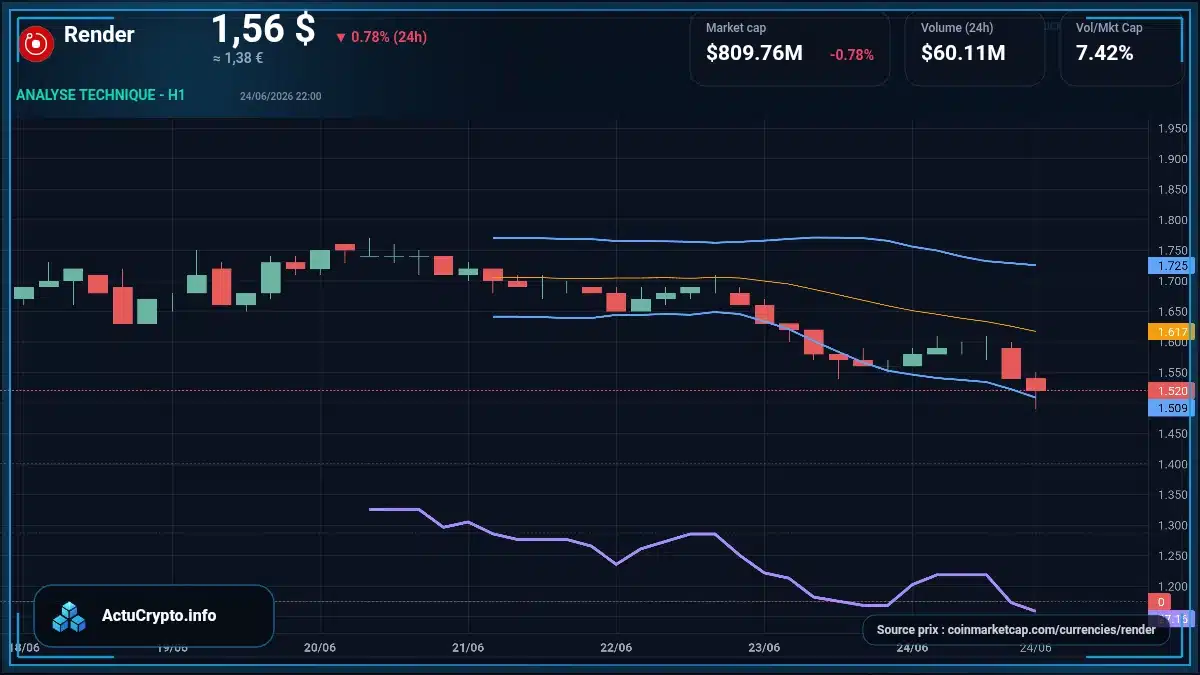Select the Market cap card

coord(790,47)
